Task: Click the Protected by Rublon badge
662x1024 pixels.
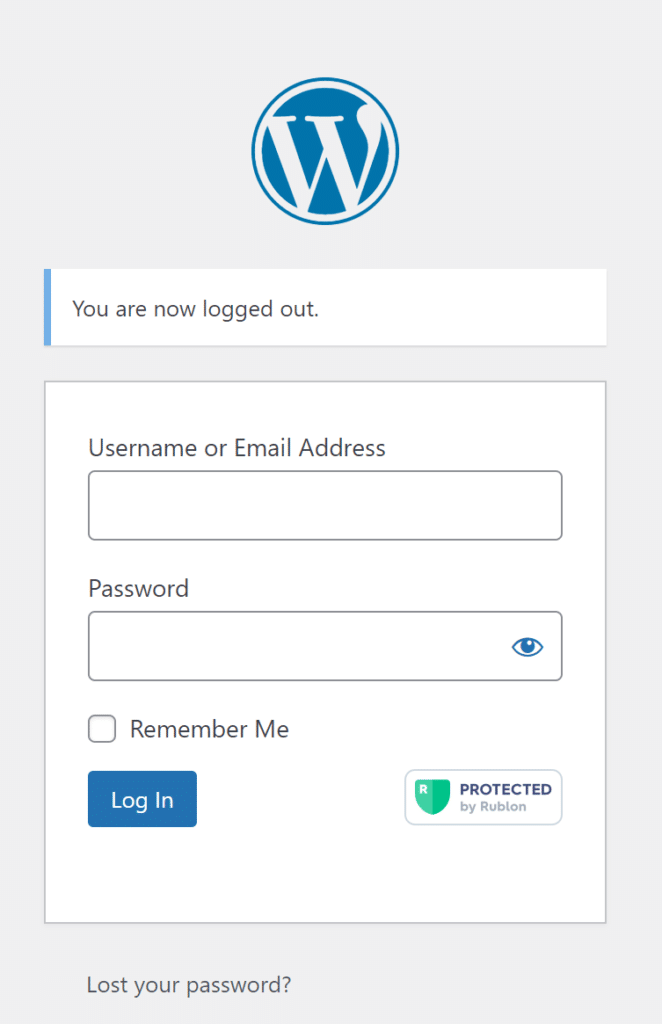Action: [x=483, y=797]
